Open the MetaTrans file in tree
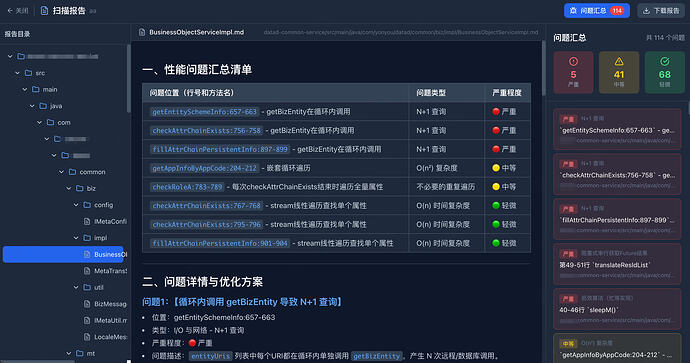 pyautogui.click(x=105, y=271)
